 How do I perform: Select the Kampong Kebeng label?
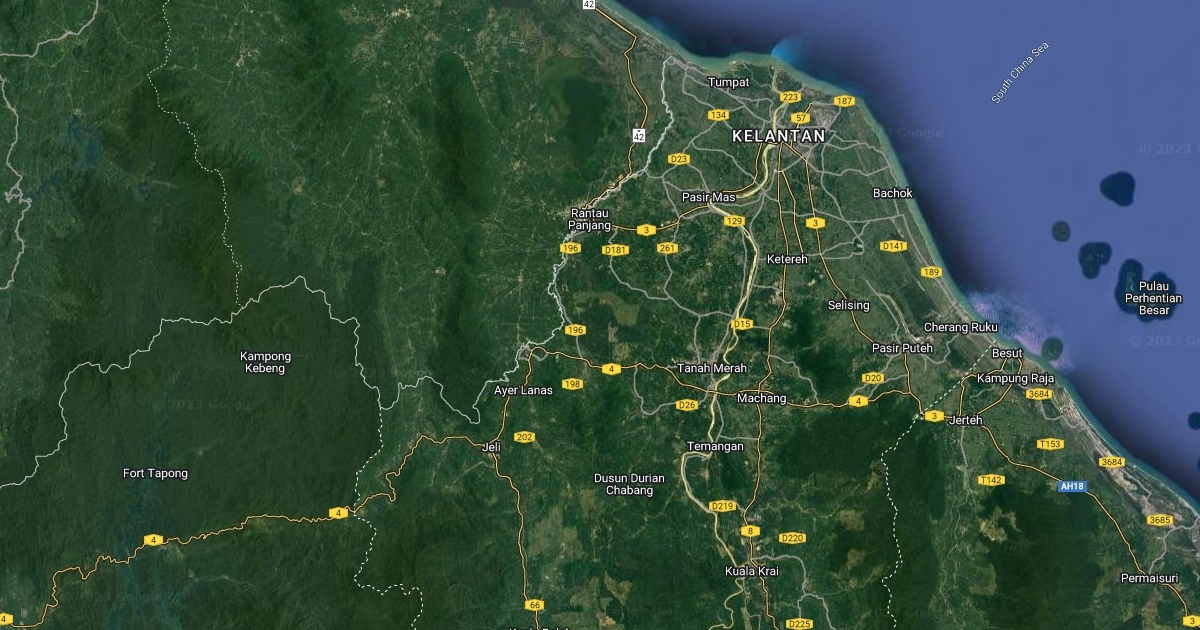click(x=265, y=362)
